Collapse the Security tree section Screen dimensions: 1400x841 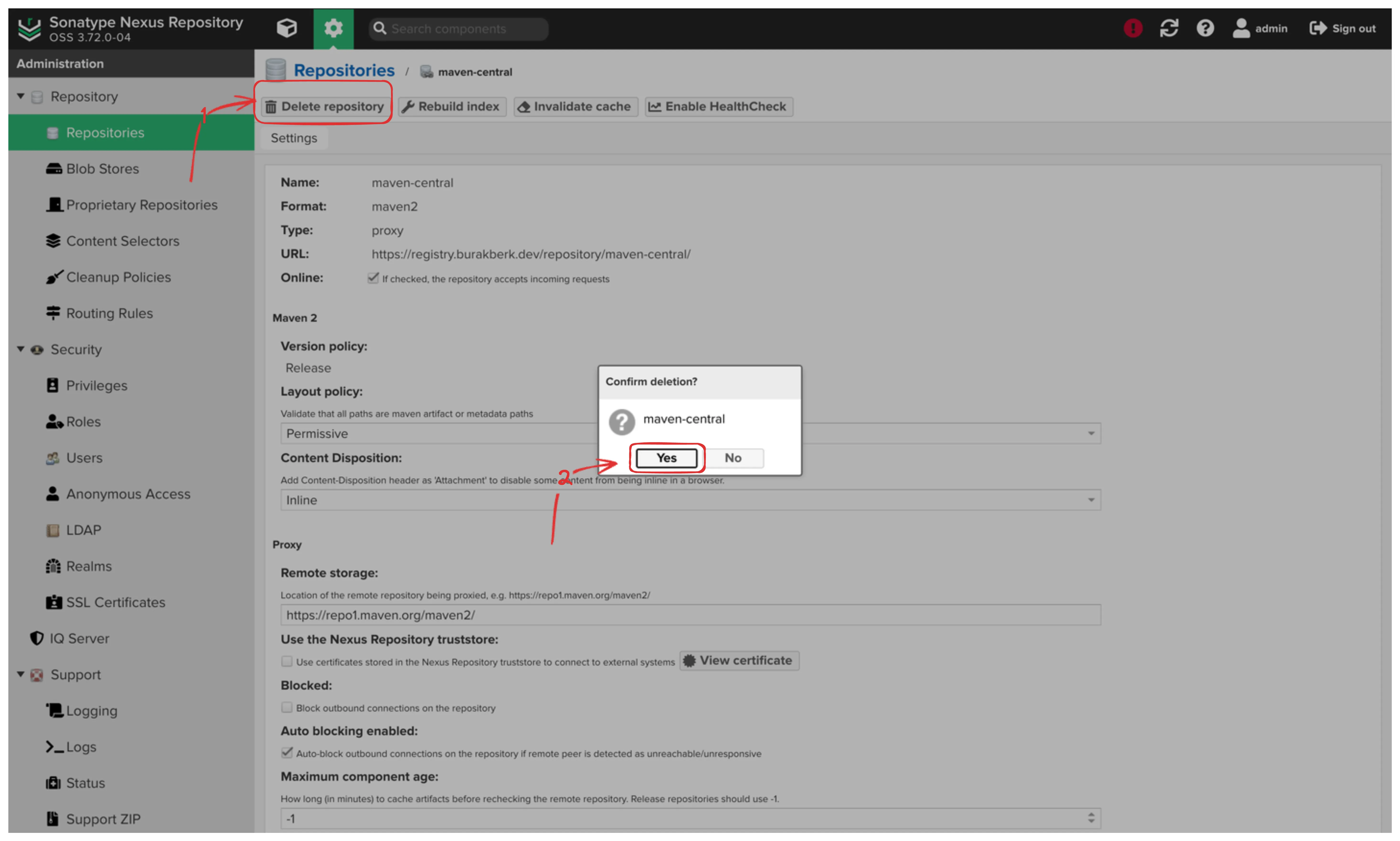(x=21, y=349)
